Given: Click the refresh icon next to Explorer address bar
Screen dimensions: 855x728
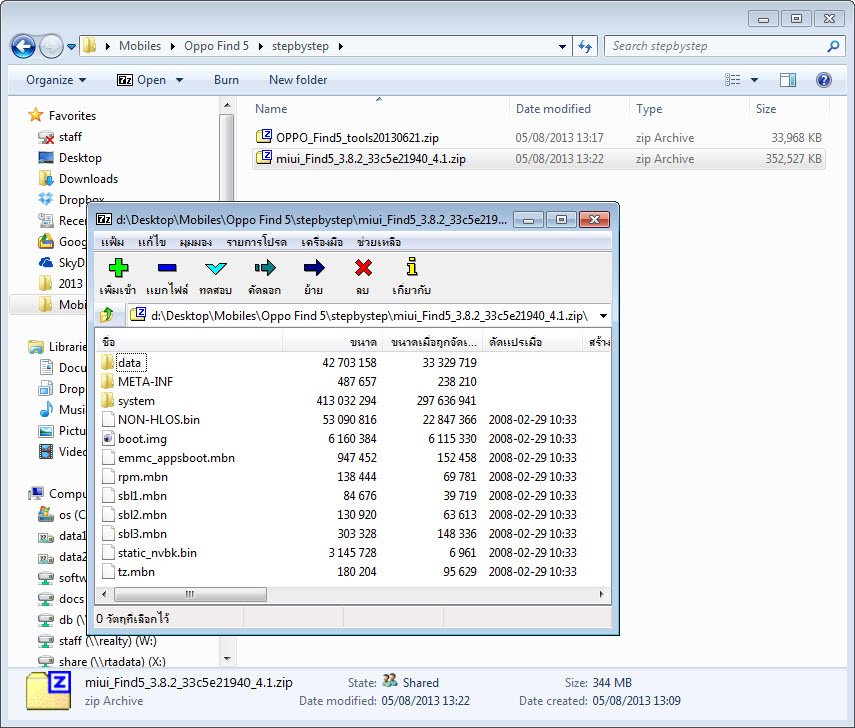Looking at the screenshot, I should click(x=585, y=46).
